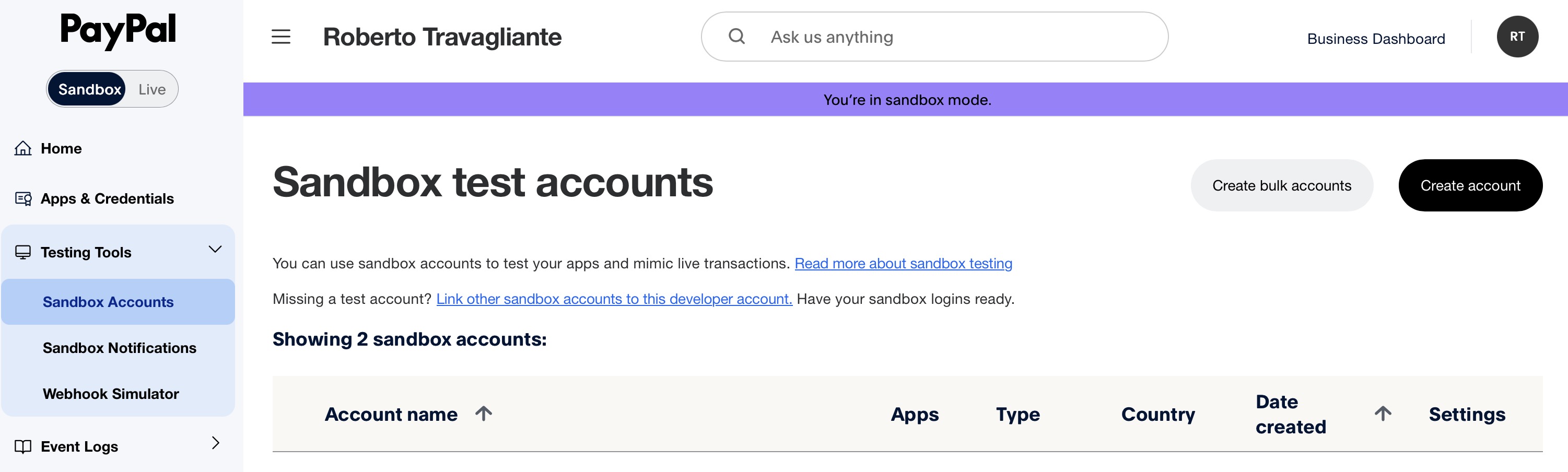Click Link other sandbox accounts link
Screen dimensions: 1568x472
click(x=614, y=299)
